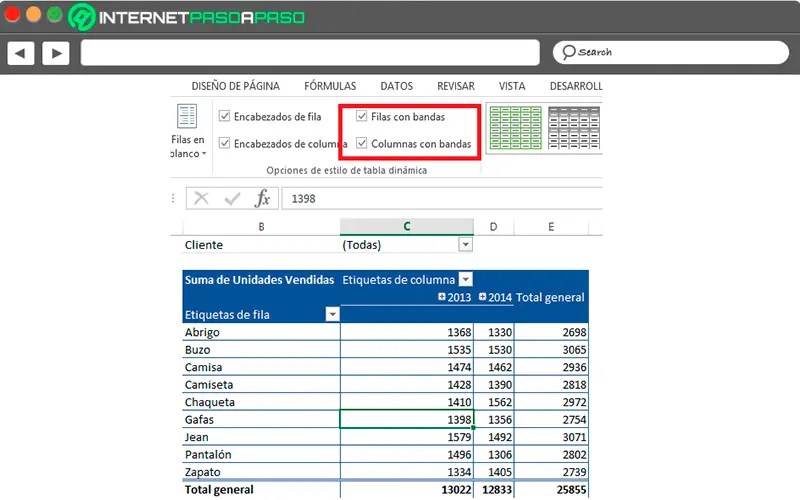Select the cell with value 2936
Viewport: 800px width, 500px height.
(x=551, y=367)
